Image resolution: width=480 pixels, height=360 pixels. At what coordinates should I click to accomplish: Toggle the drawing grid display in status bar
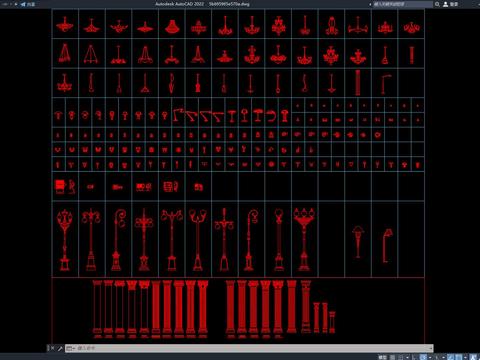(x=392, y=357)
